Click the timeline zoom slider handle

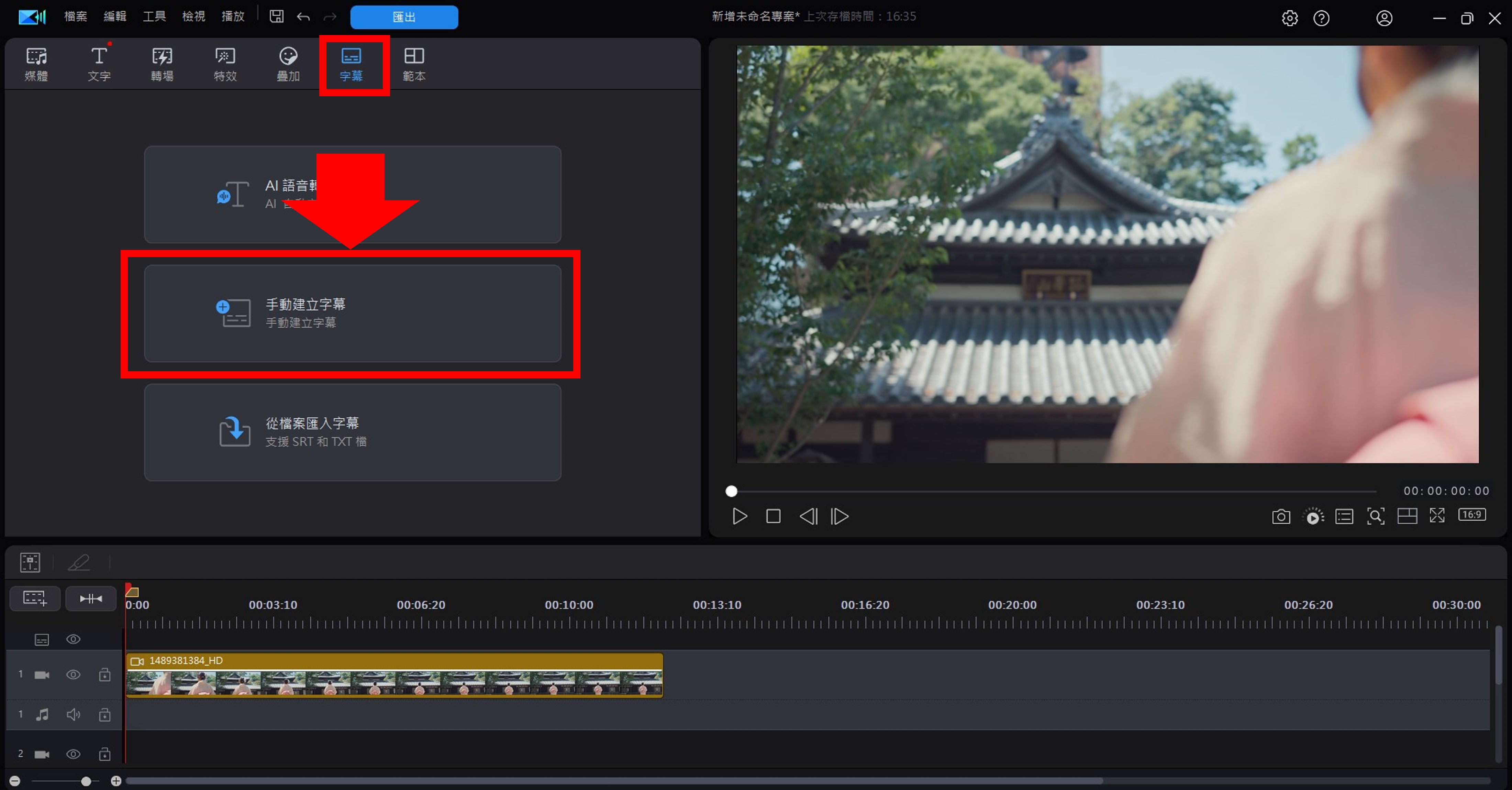(x=86, y=781)
